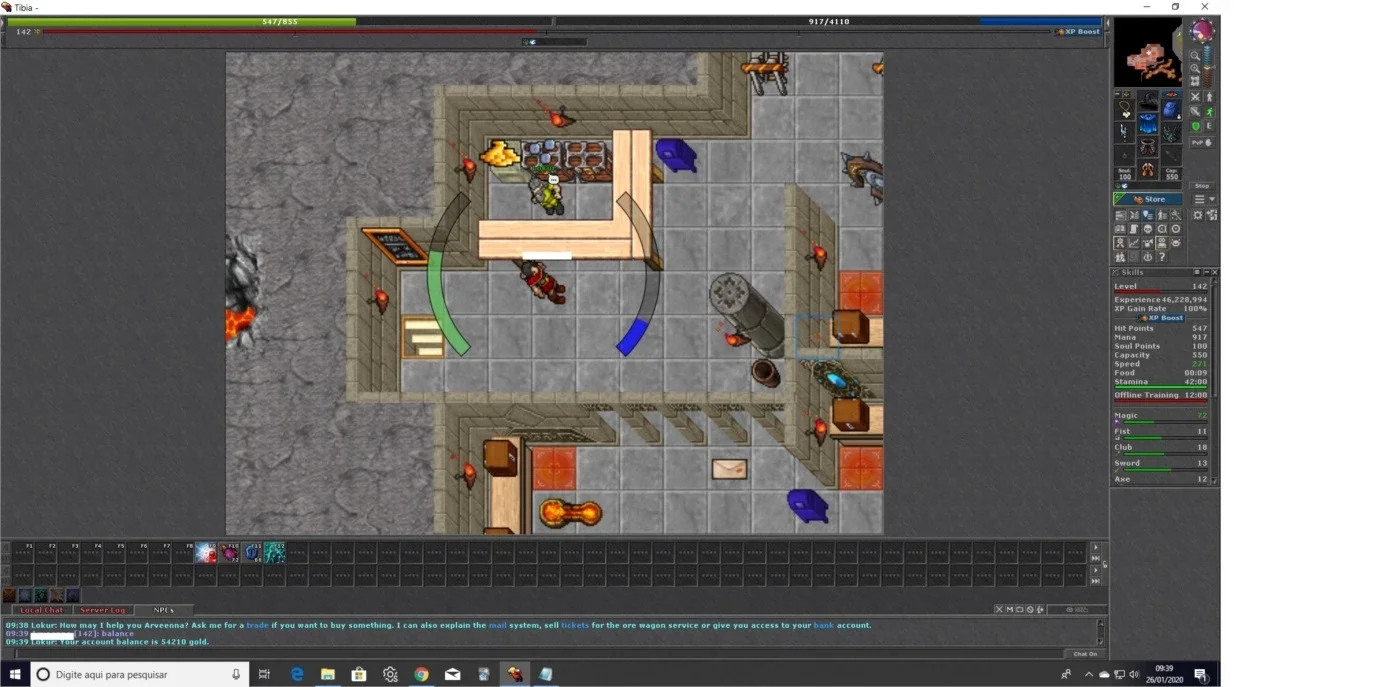
Task: Click the green health bar at top
Action: coord(279,21)
